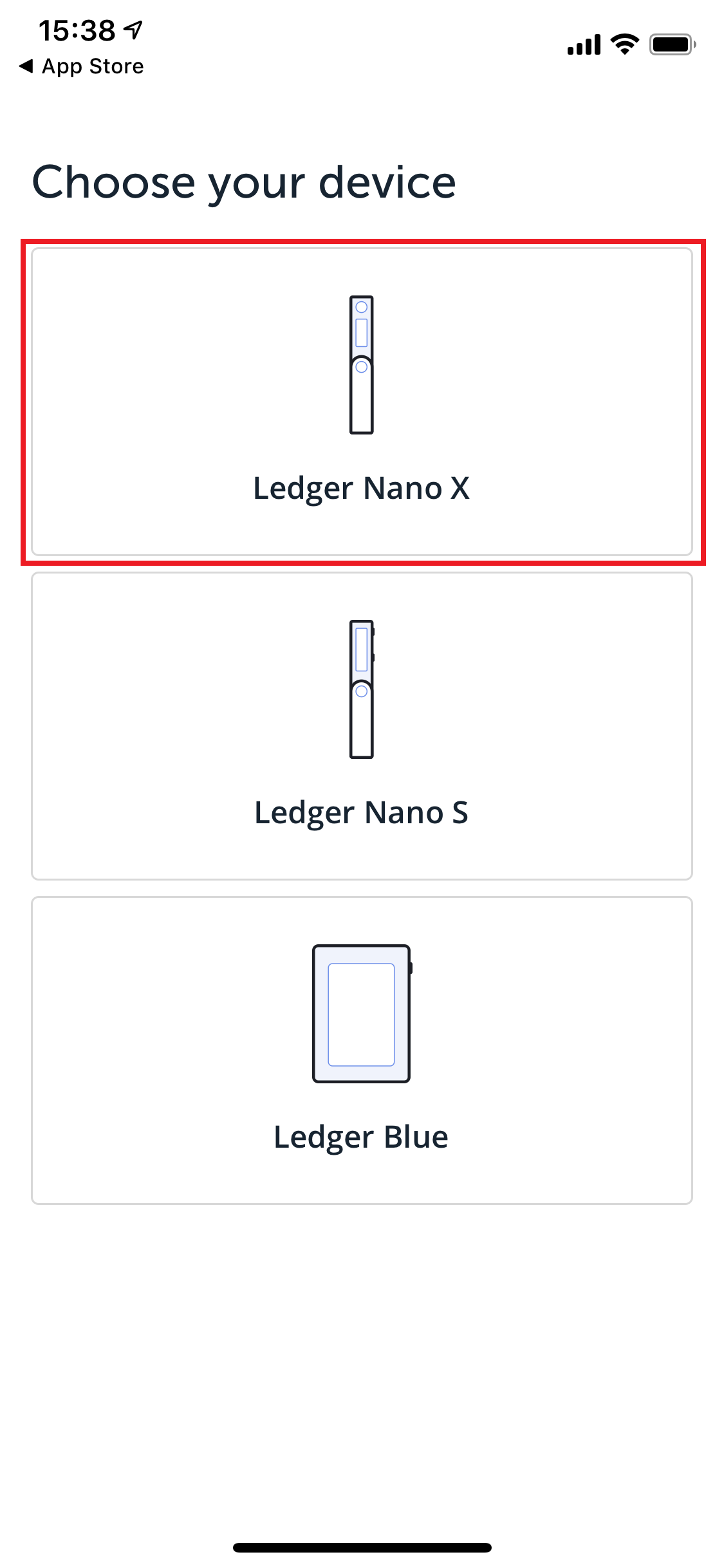724x1568 pixels.
Task: Choose the highlighted Ledger Nano X card
Action: point(362,402)
